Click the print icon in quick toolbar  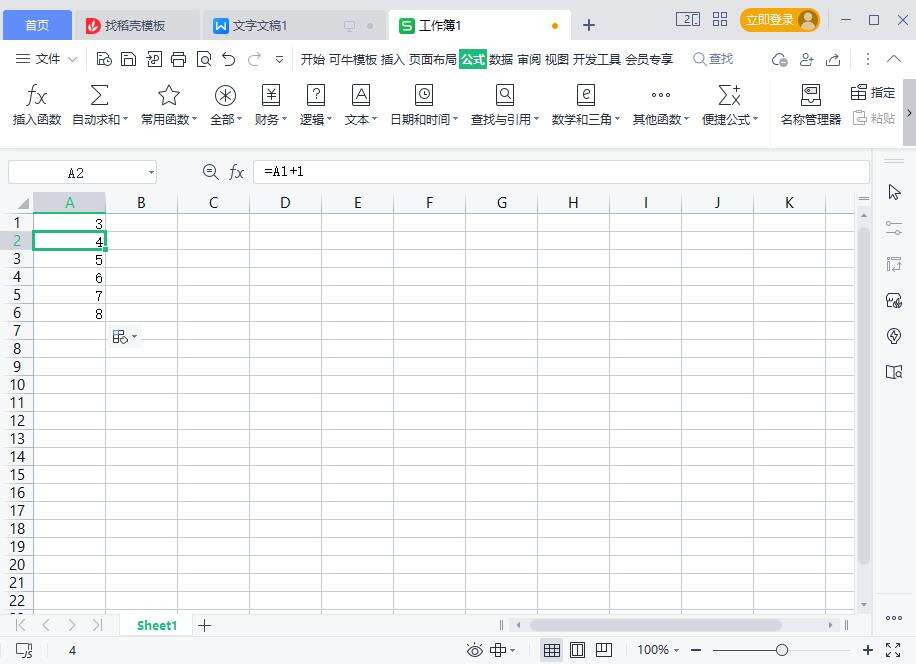[x=179, y=59]
